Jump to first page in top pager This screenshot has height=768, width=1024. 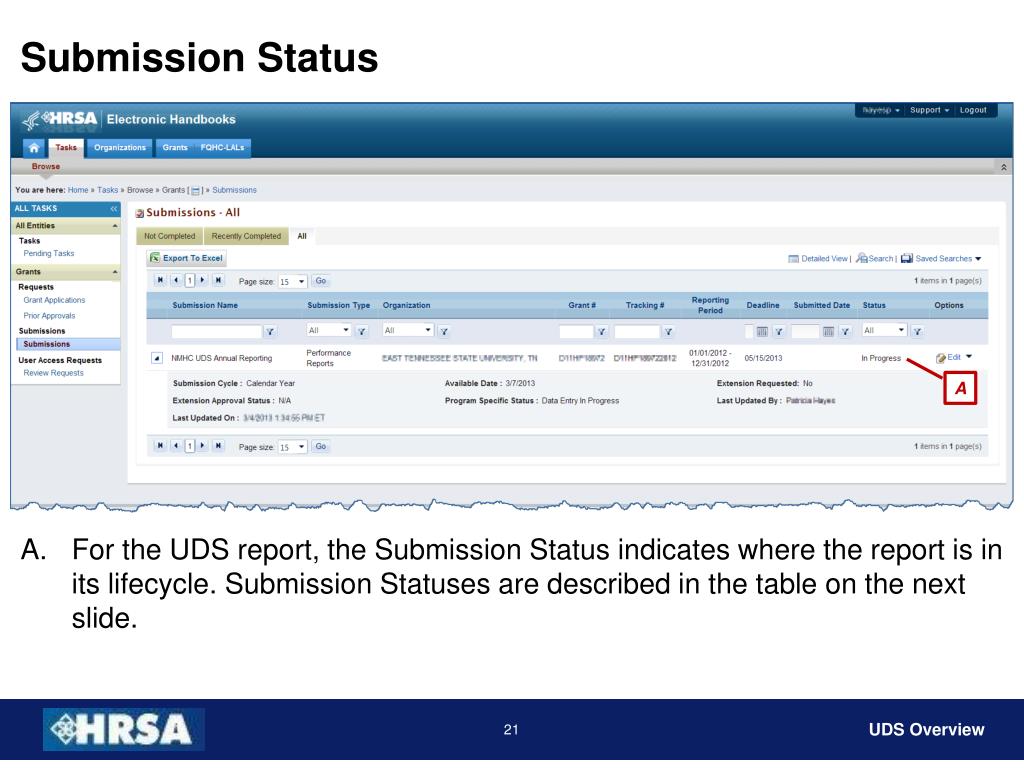coord(160,280)
